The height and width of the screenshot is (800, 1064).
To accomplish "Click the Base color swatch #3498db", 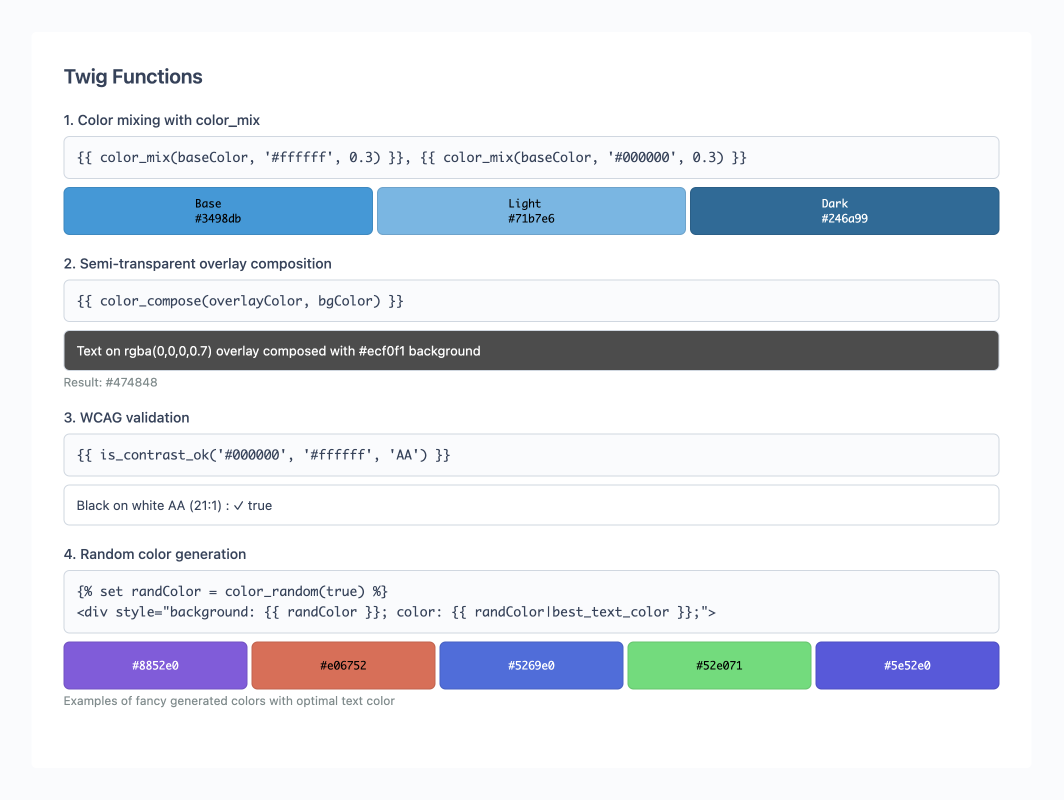I will click(218, 211).
